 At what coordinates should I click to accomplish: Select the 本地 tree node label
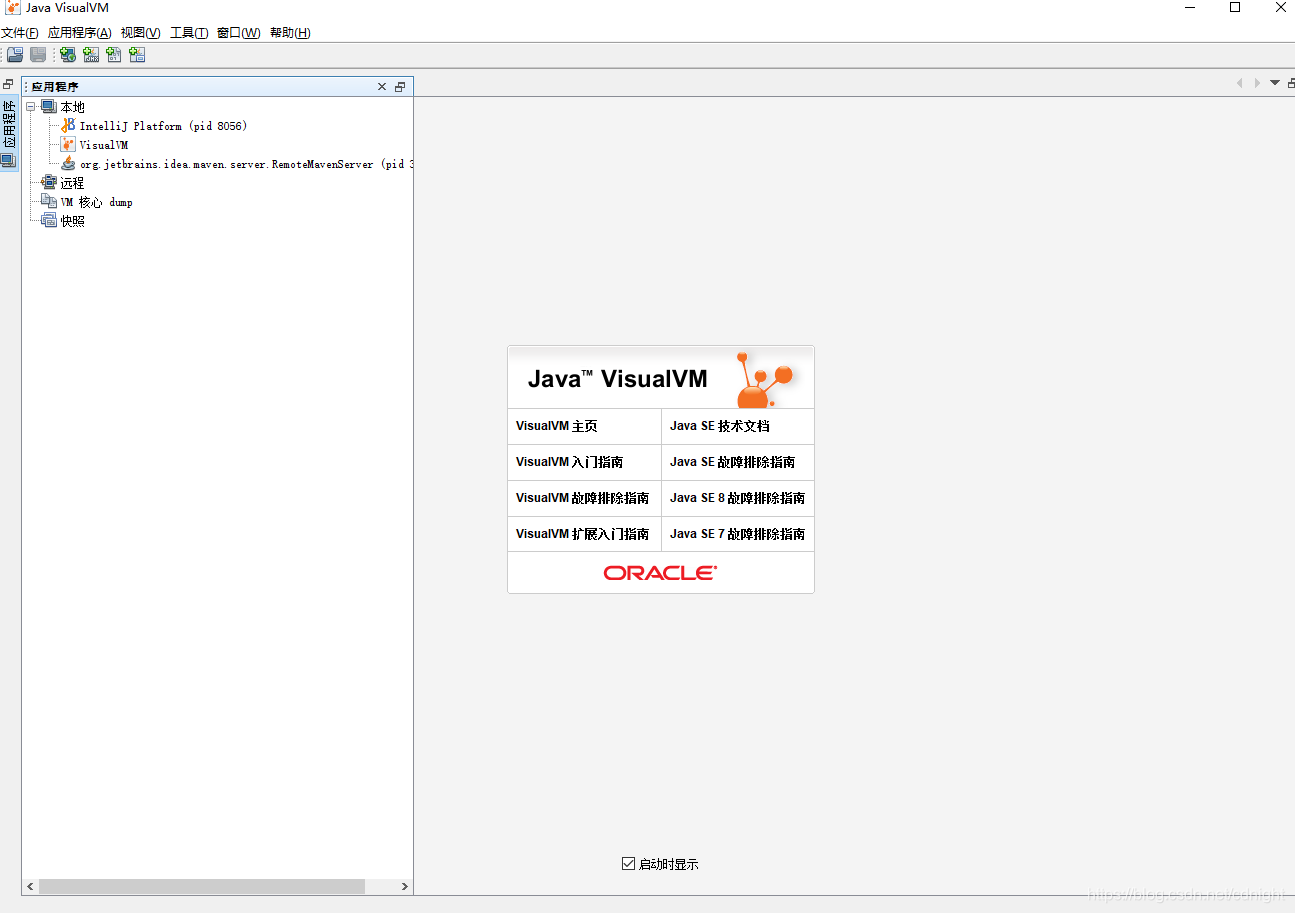[72, 107]
